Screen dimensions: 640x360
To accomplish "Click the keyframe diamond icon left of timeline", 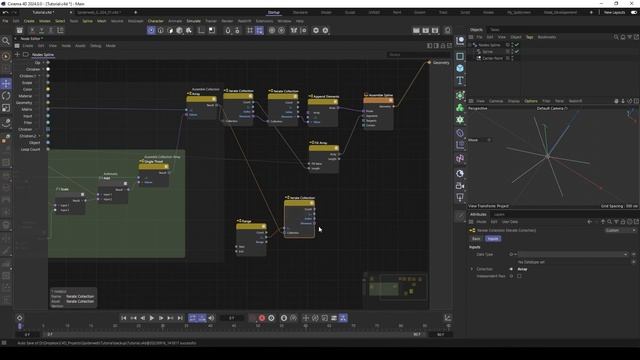I will pyautogui.click(x=19, y=318).
